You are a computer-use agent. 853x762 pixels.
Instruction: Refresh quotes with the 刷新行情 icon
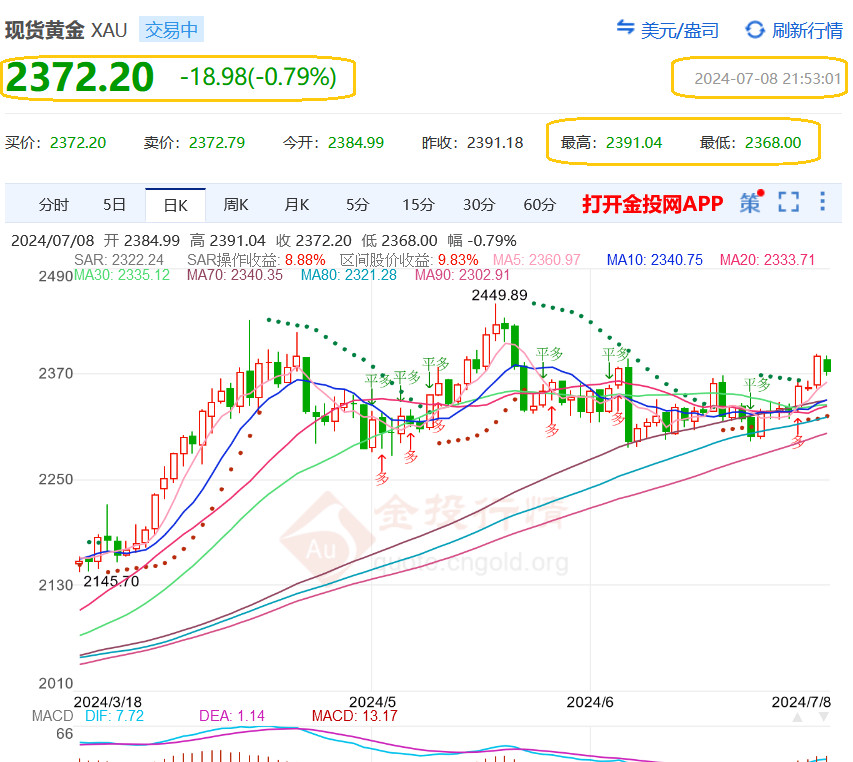point(755,29)
